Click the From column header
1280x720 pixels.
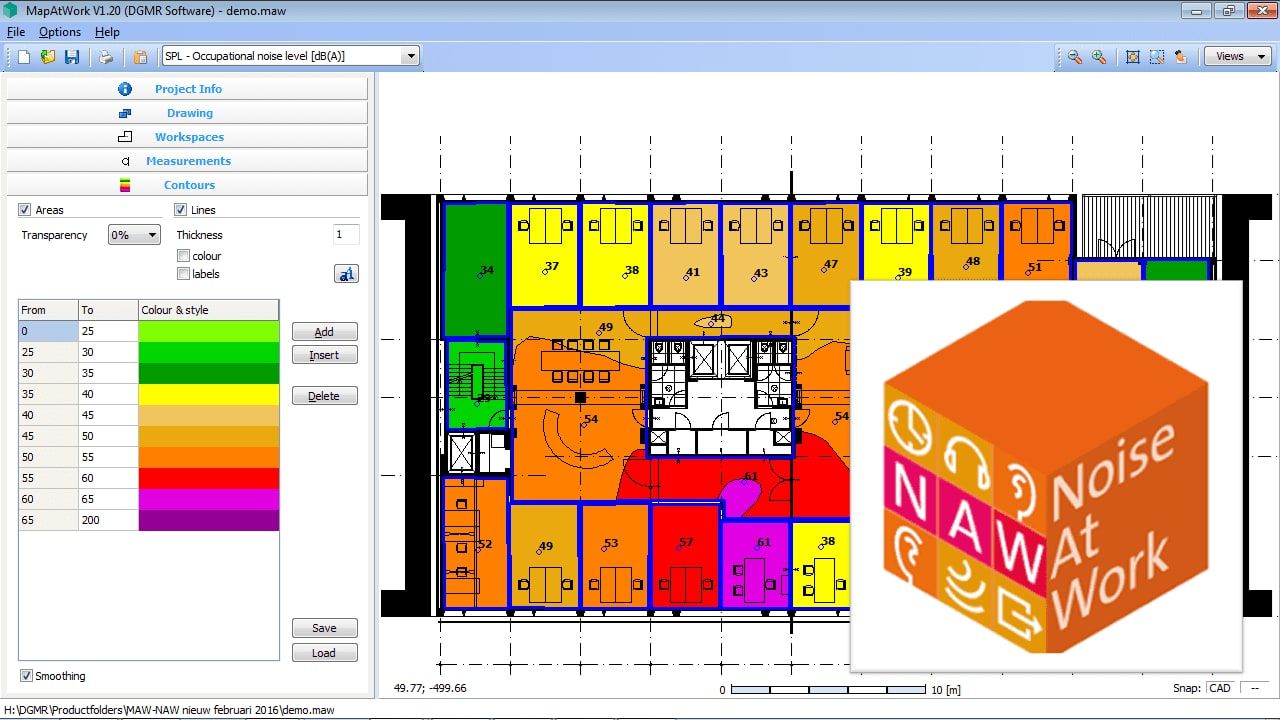[48, 310]
